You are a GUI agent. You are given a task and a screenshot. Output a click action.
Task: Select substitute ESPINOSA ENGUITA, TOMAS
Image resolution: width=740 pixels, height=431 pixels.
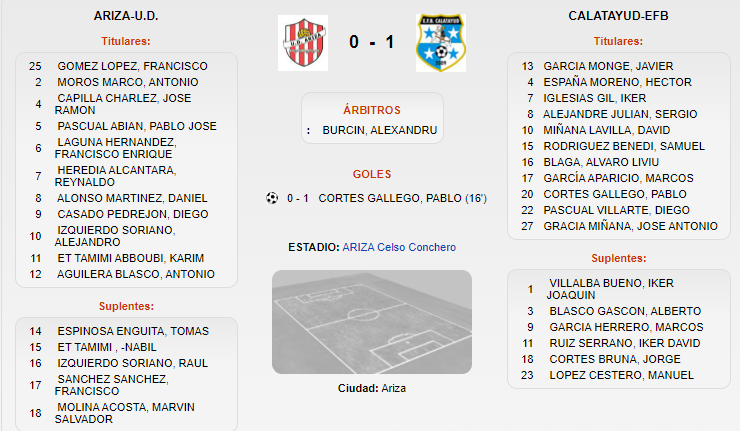(x=133, y=331)
